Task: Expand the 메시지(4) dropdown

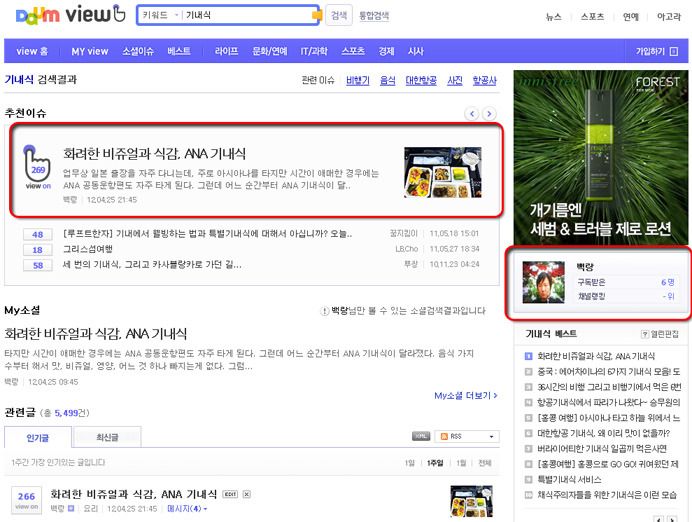Action: point(187,509)
